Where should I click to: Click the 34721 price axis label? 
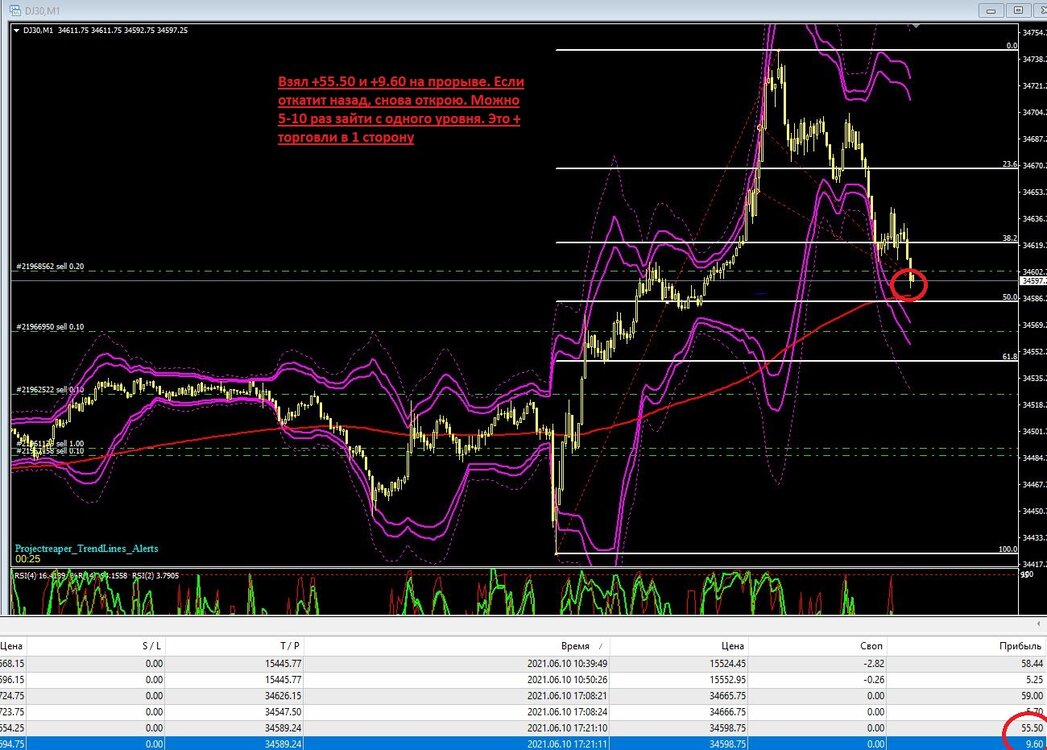pyautogui.click(x=1034, y=86)
